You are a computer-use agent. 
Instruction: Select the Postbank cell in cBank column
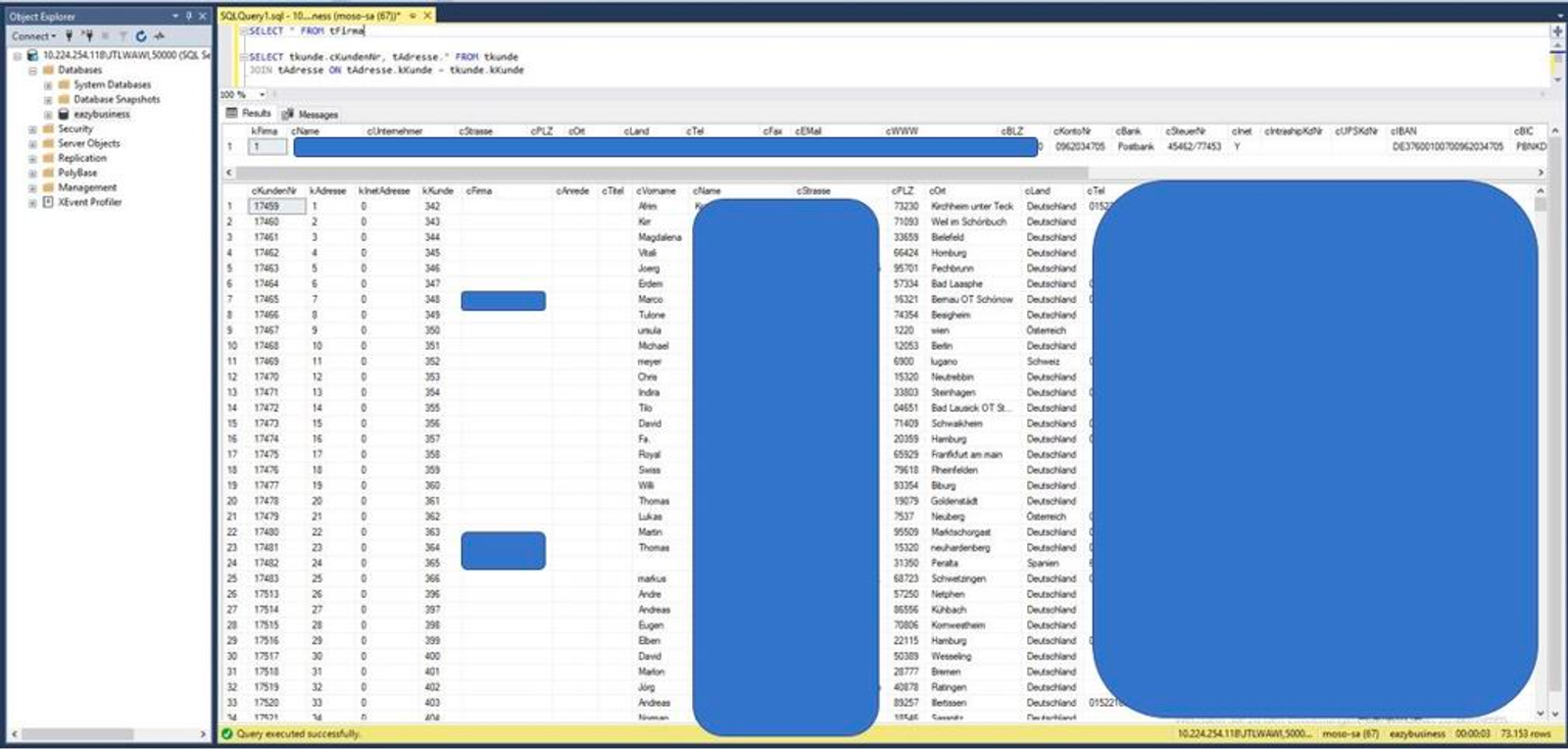(1136, 147)
